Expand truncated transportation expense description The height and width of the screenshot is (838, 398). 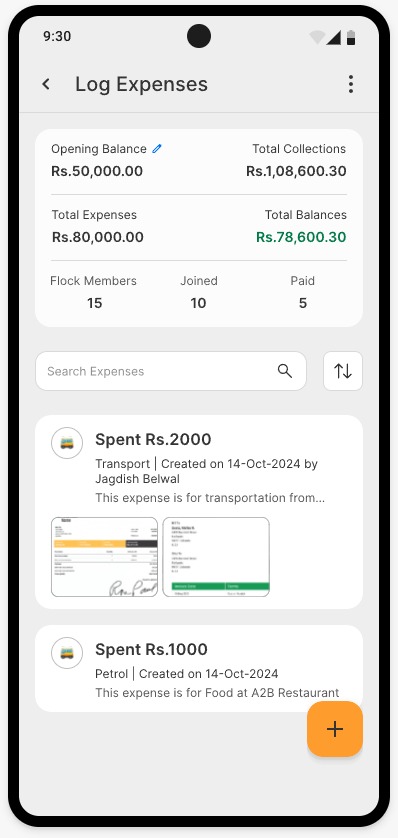click(x=210, y=498)
